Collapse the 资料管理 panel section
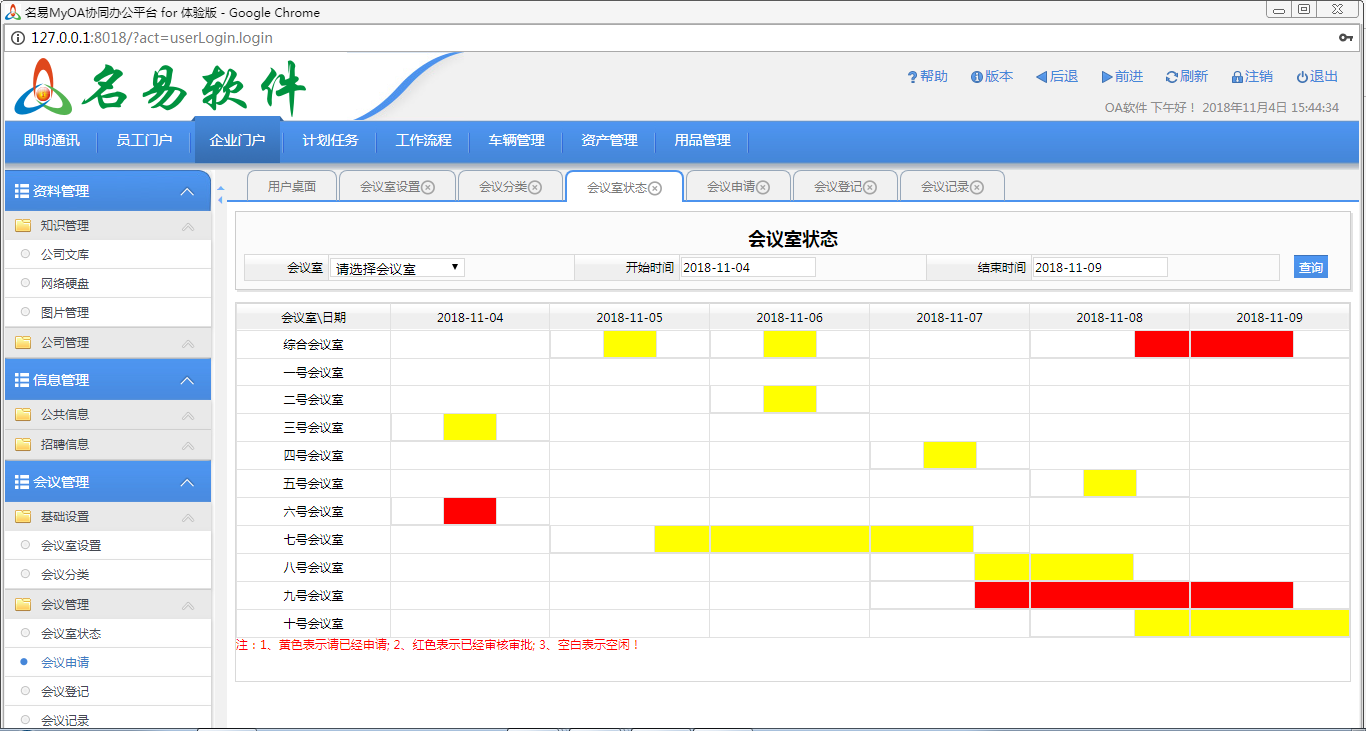This screenshot has height=731, width=1366. (x=187, y=191)
